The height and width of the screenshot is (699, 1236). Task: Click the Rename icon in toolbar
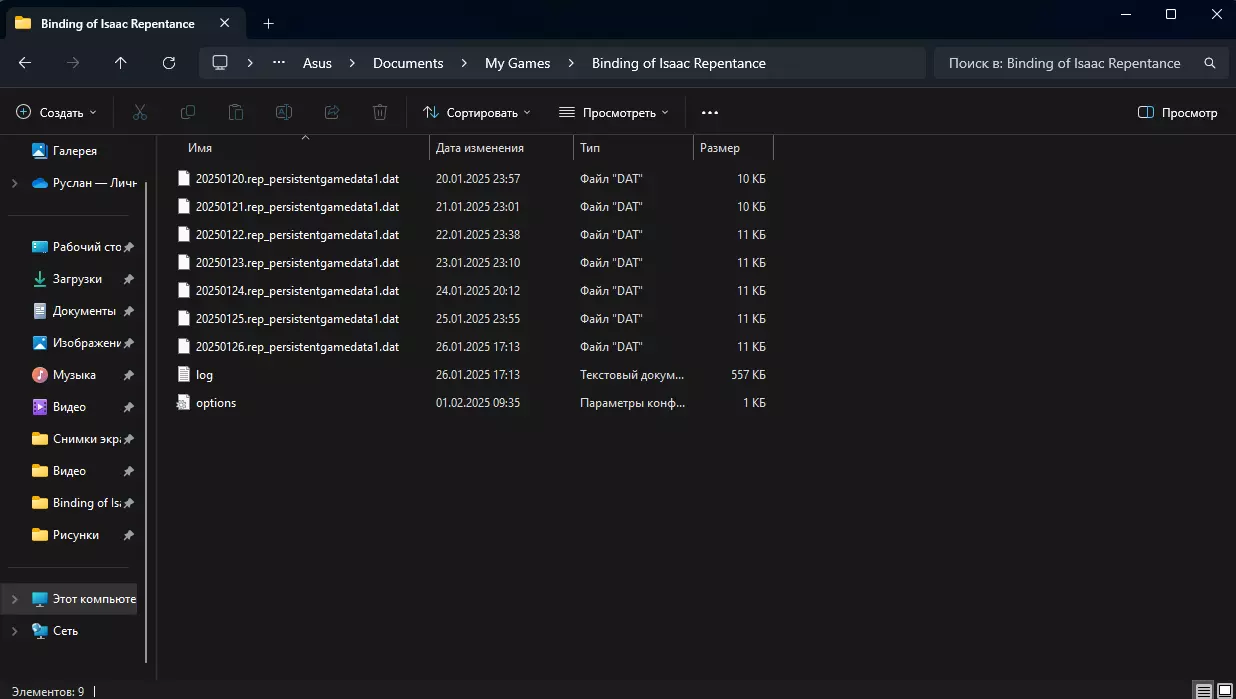pos(284,113)
